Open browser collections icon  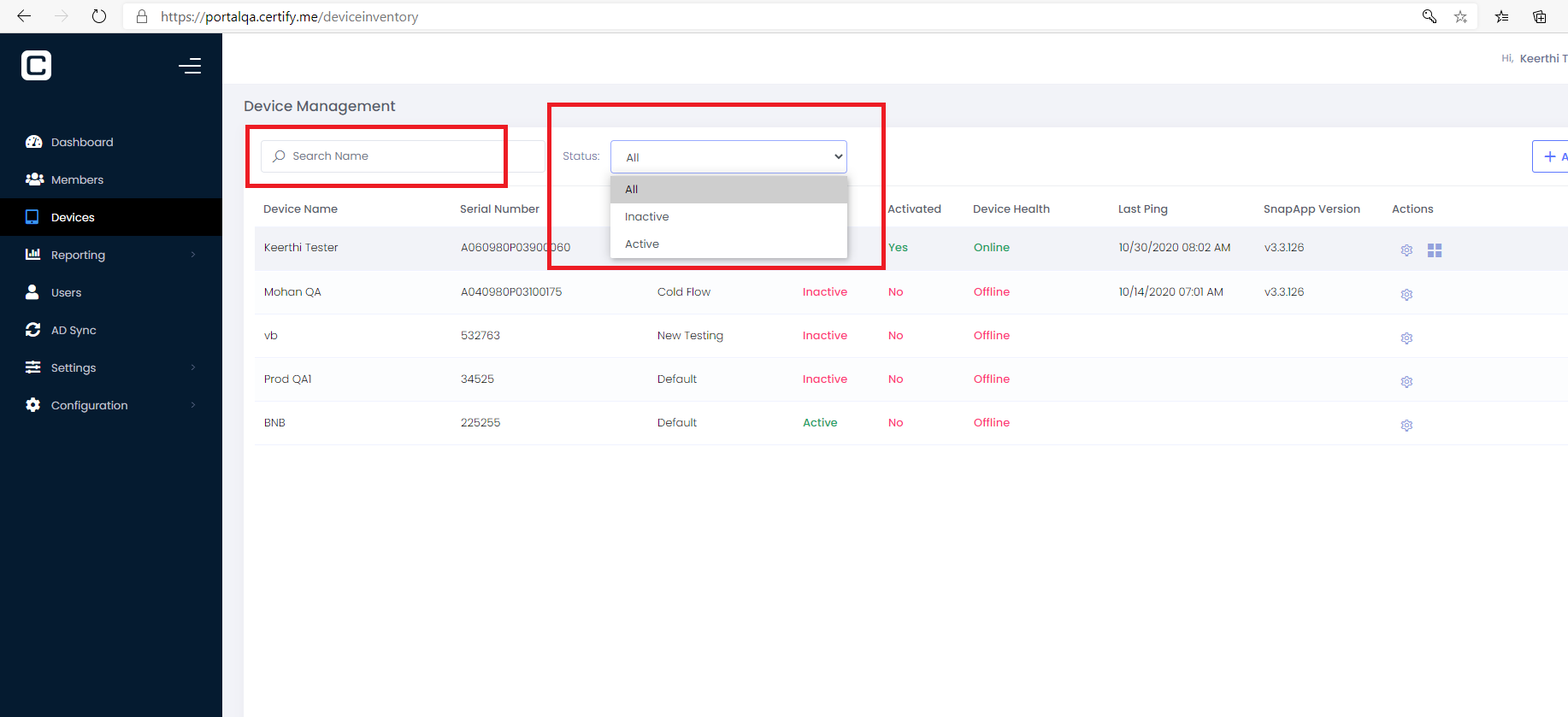pyautogui.click(x=1539, y=16)
